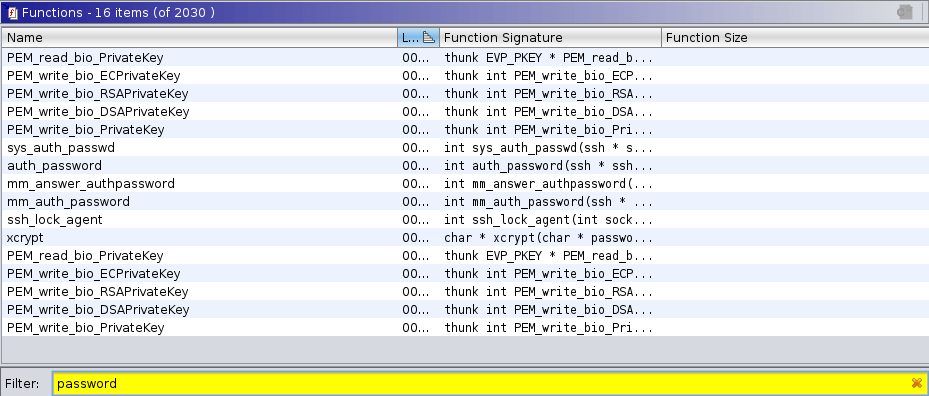Click signature 'int sys_auth_passwd(ssh * s...'
The image size is (929, 396).
[549, 148]
